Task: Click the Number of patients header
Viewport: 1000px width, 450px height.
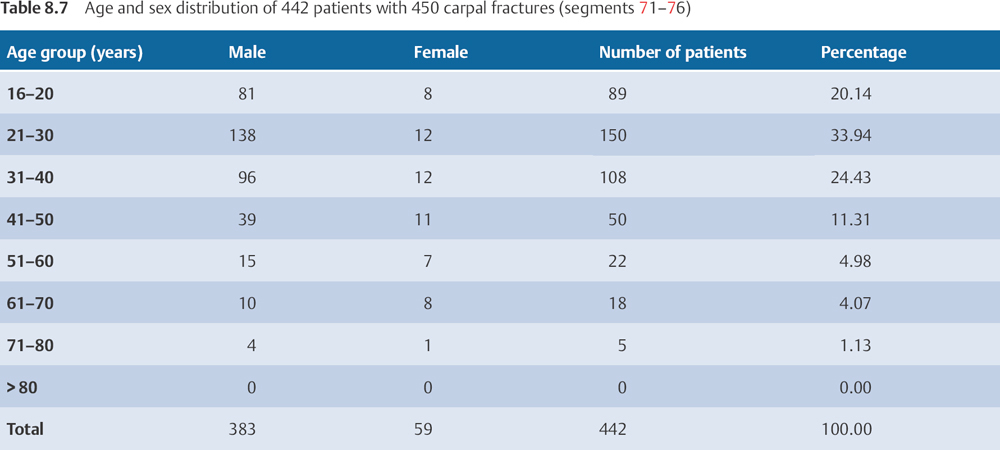Action: point(672,53)
